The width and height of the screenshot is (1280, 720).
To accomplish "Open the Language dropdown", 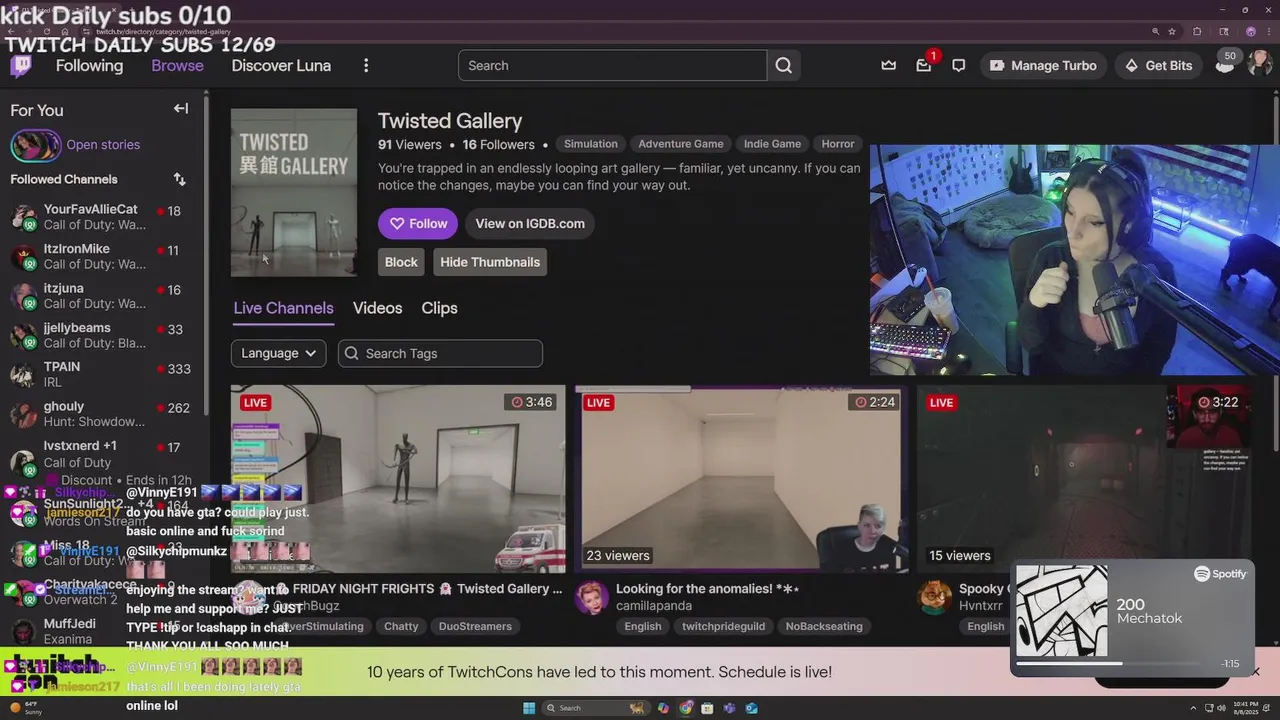I will pos(278,353).
